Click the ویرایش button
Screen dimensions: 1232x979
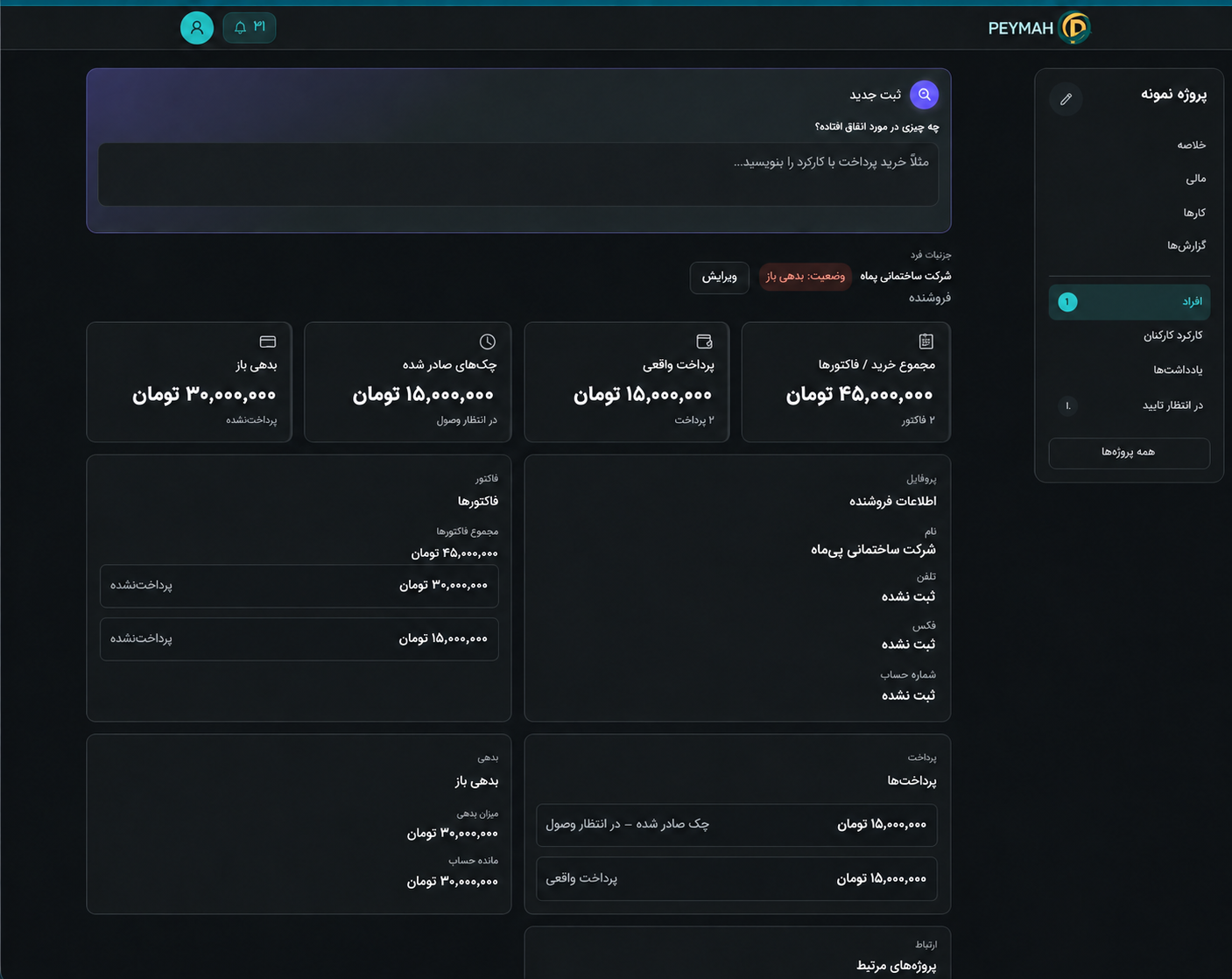[720, 277]
